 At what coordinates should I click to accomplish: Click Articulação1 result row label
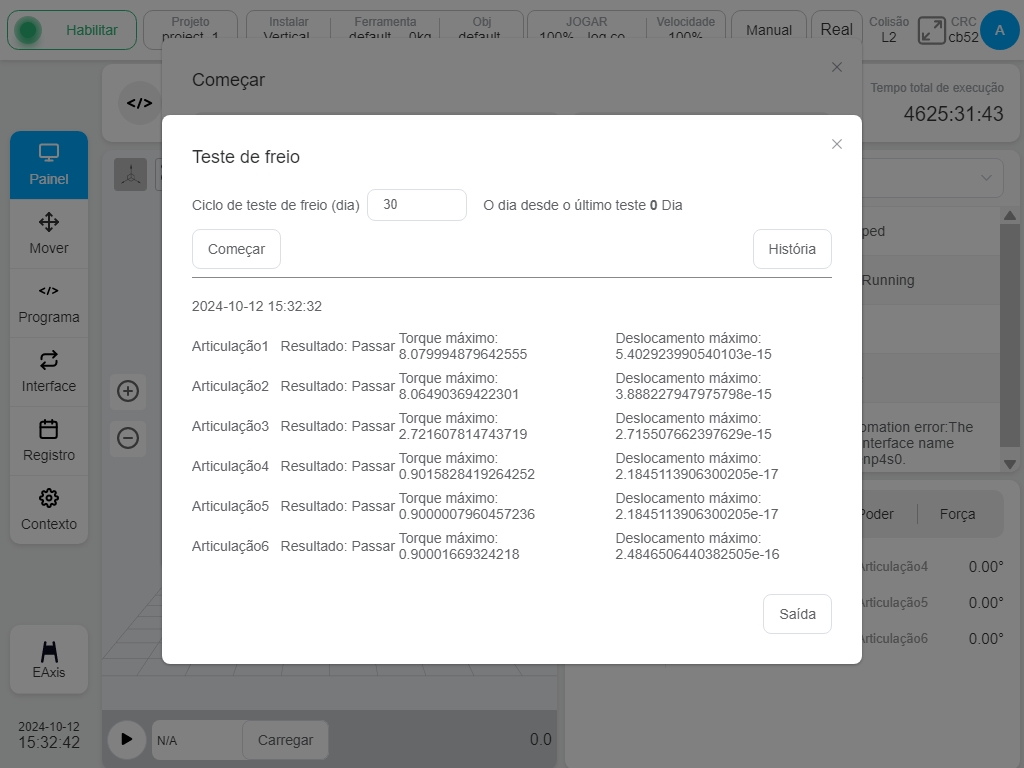click(x=230, y=346)
